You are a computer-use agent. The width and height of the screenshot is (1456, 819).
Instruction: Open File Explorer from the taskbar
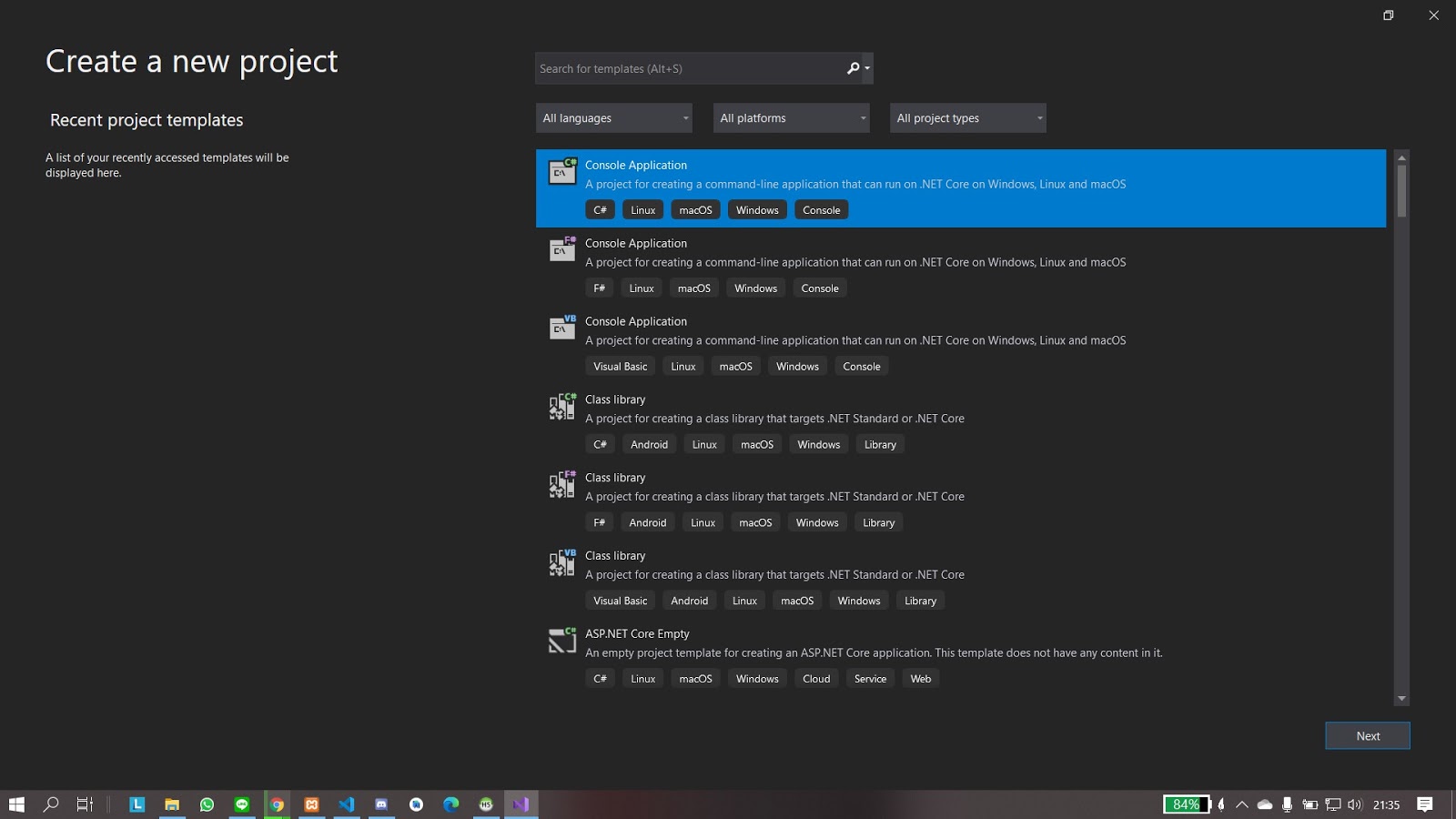[172, 804]
